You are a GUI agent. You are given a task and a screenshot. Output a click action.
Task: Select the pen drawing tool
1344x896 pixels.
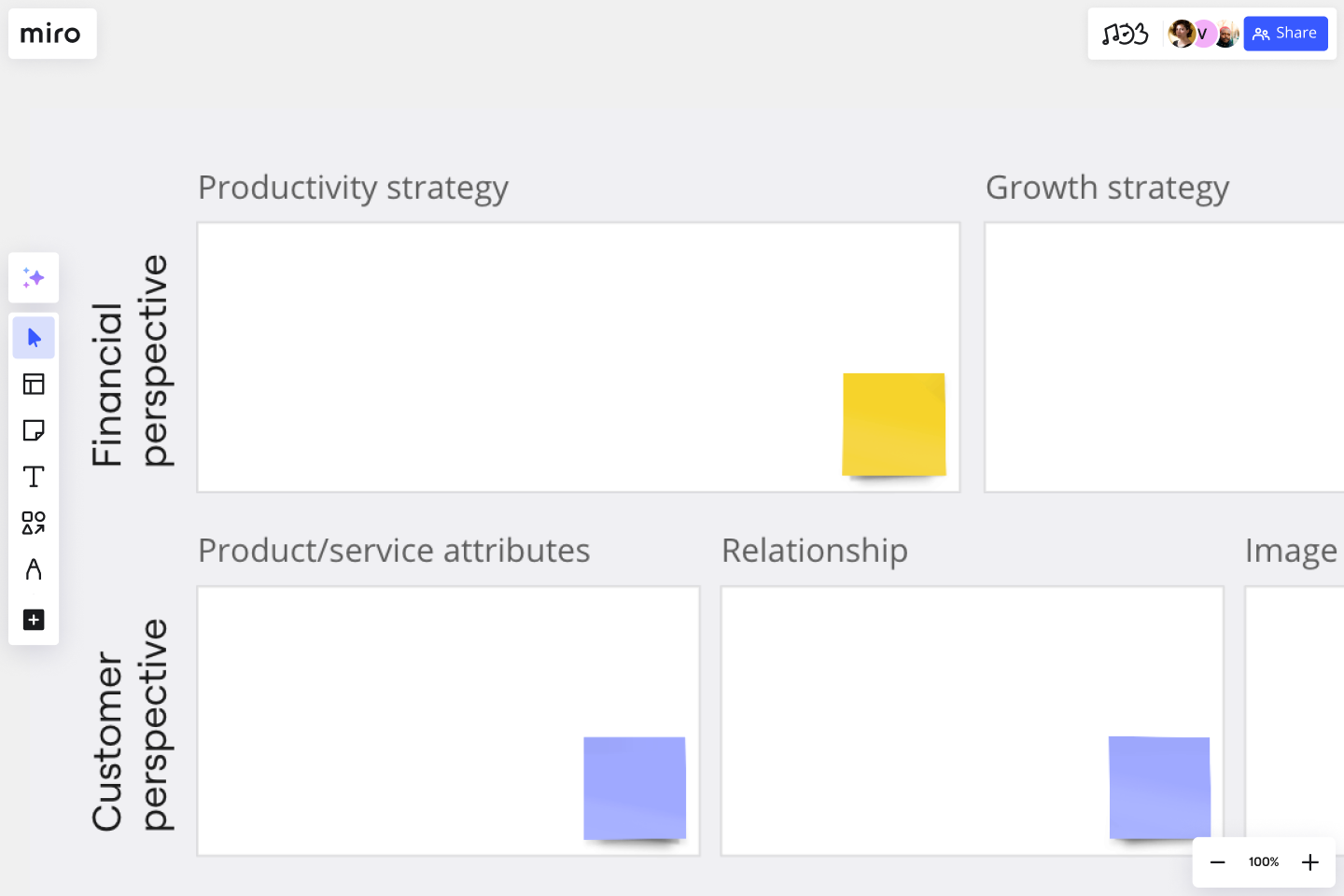coord(34,569)
